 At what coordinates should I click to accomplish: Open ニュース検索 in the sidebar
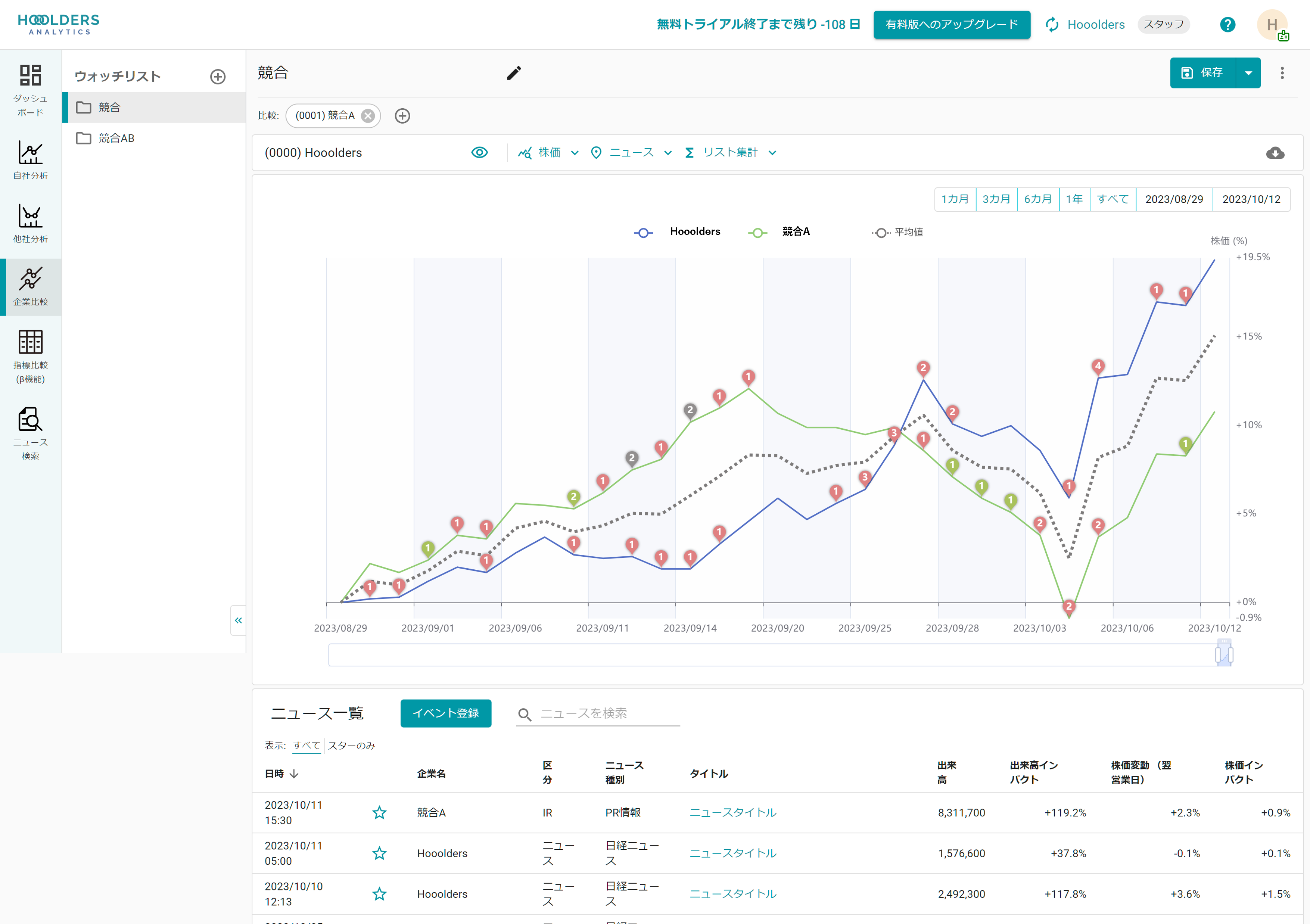tap(30, 433)
